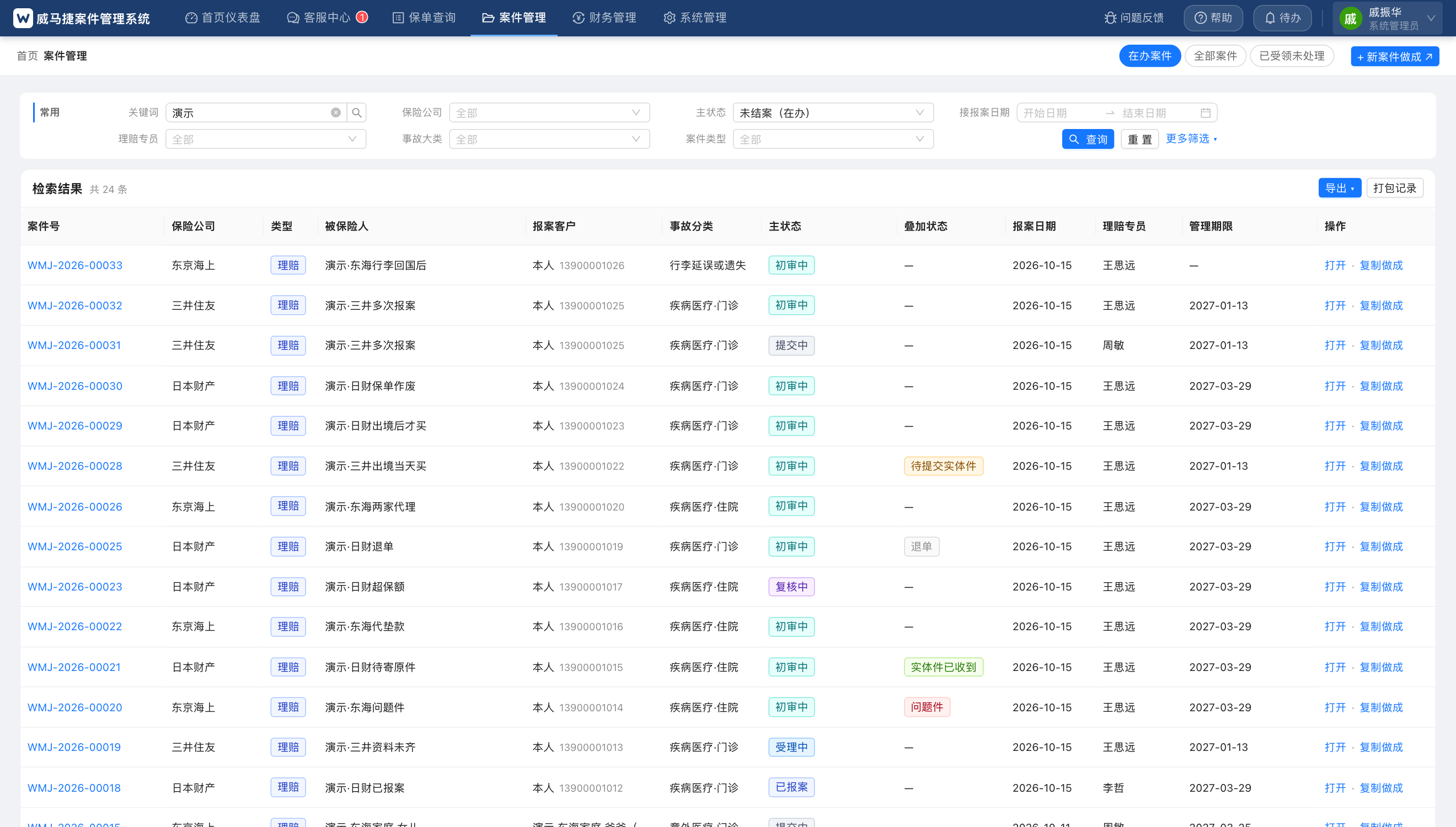Image resolution: width=1456 pixels, height=827 pixels.
Task: Open the 主状态 dropdown showing 未结案（在办）
Action: point(833,112)
